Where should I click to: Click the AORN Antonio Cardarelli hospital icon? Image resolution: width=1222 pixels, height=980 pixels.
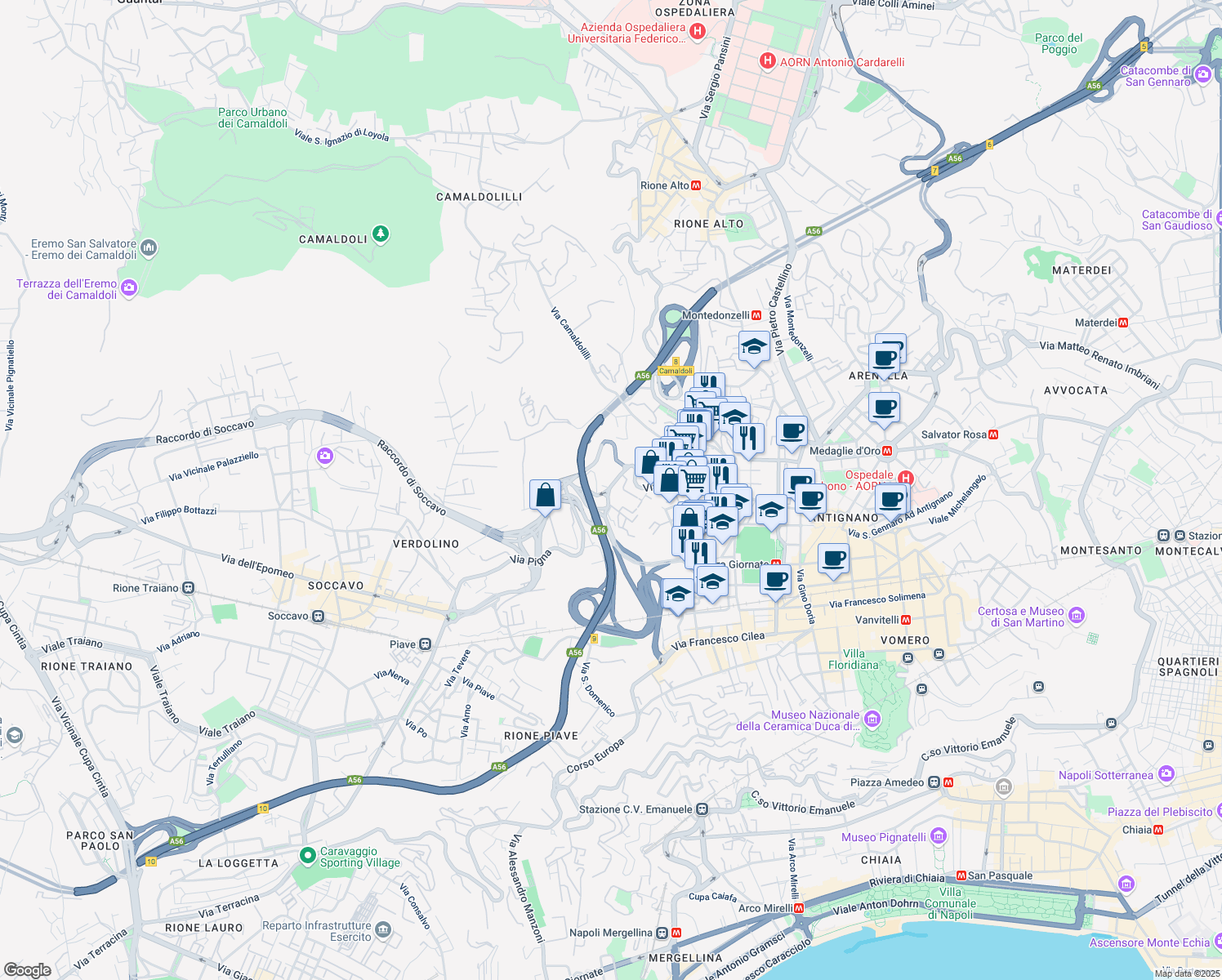click(x=767, y=60)
